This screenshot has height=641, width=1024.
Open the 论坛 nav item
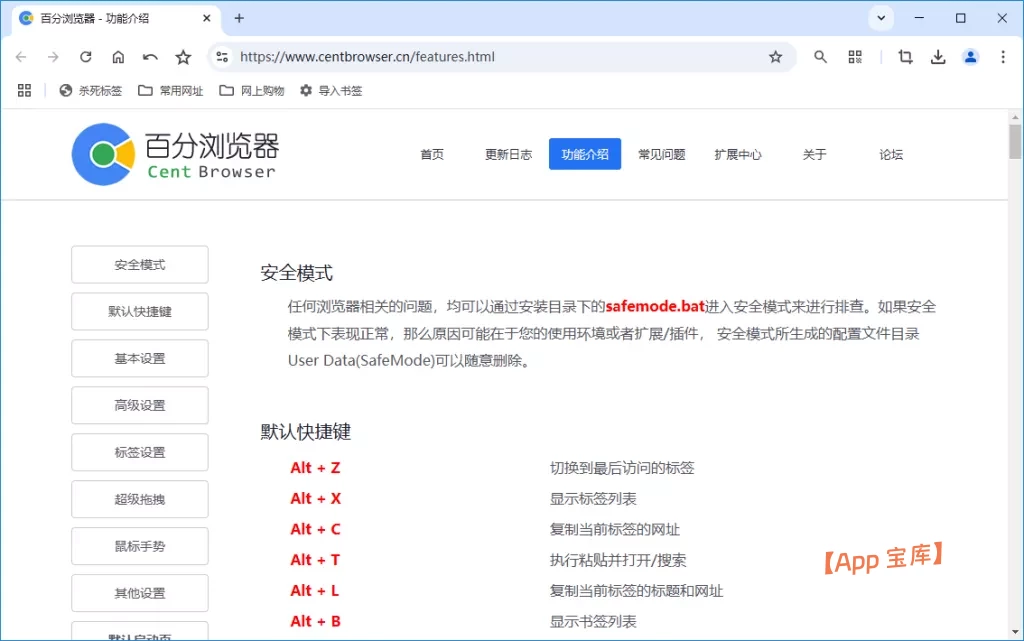point(891,155)
